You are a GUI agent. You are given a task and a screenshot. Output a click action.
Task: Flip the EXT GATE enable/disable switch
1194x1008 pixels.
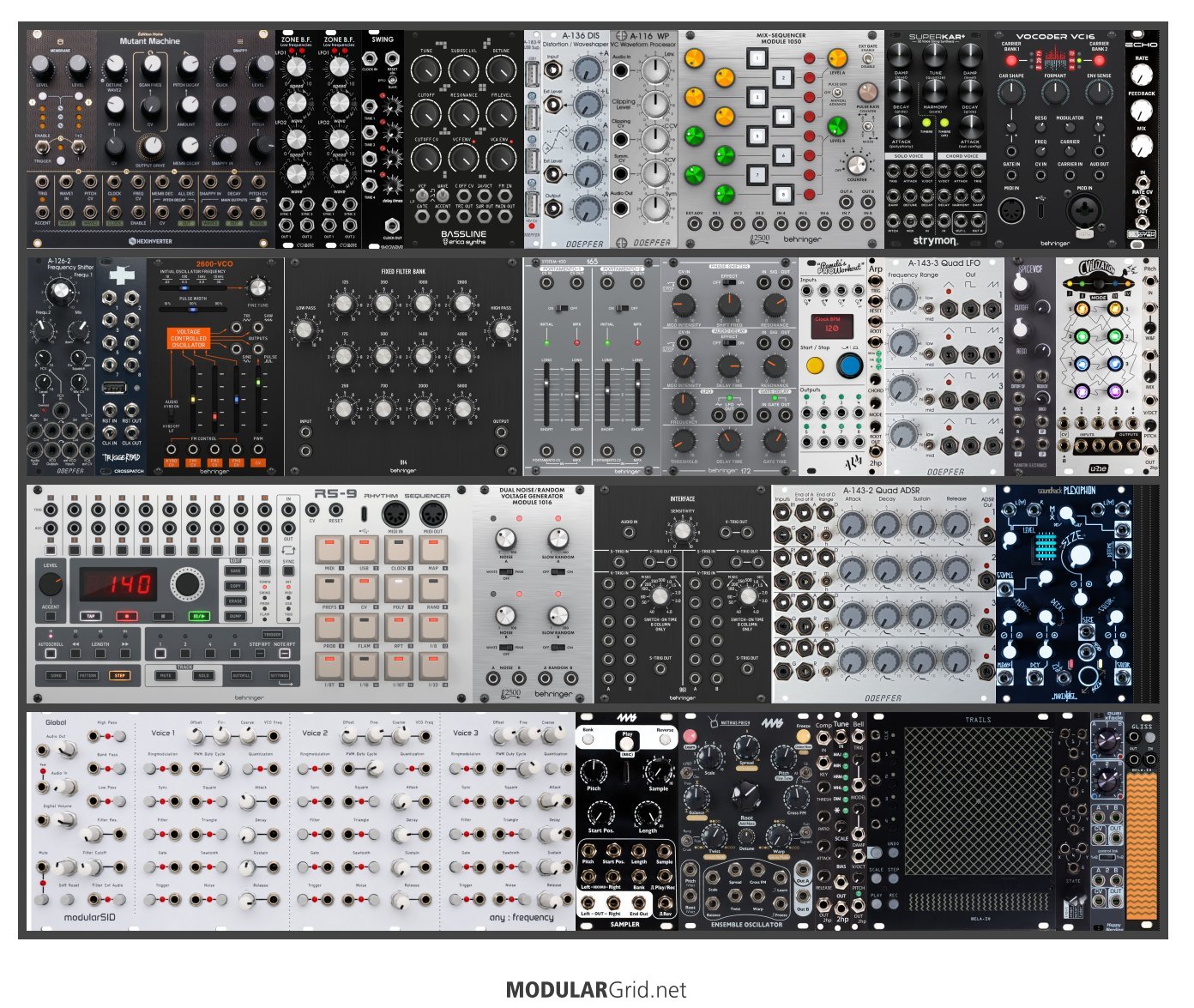pyautogui.click(x=867, y=59)
